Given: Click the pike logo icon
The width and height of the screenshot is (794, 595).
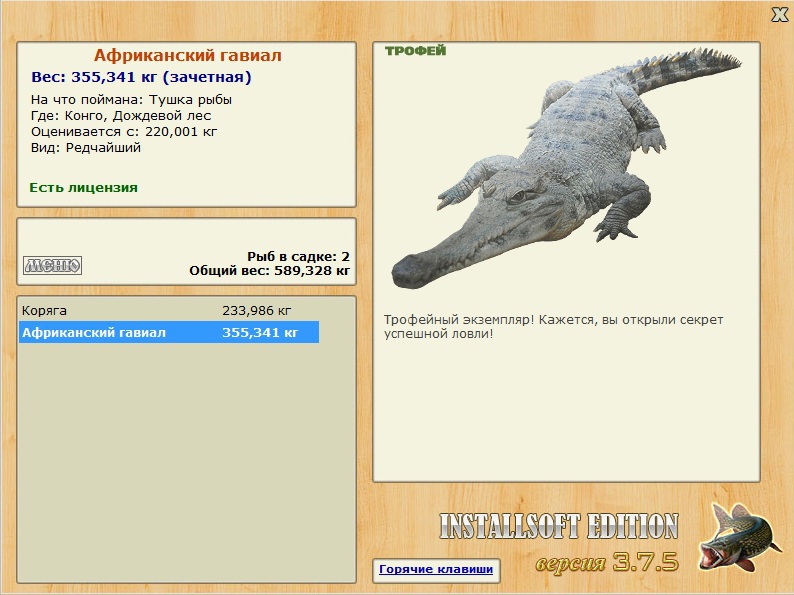Looking at the screenshot, I should pos(738,538).
